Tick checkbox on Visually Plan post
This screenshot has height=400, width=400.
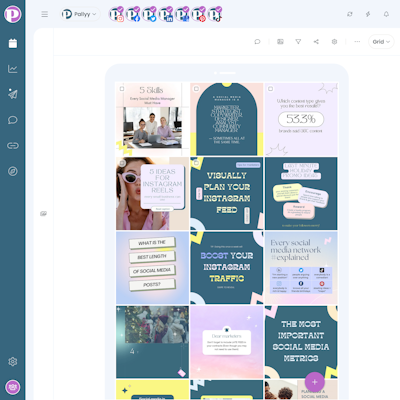196,163
